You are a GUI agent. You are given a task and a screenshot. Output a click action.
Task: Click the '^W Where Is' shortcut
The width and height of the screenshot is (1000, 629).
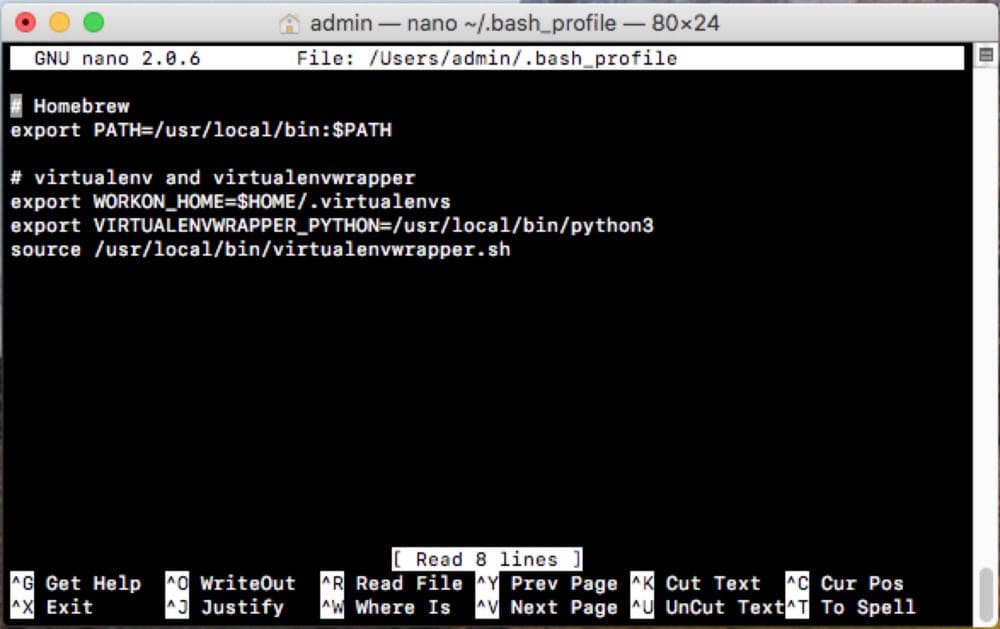[385, 607]
